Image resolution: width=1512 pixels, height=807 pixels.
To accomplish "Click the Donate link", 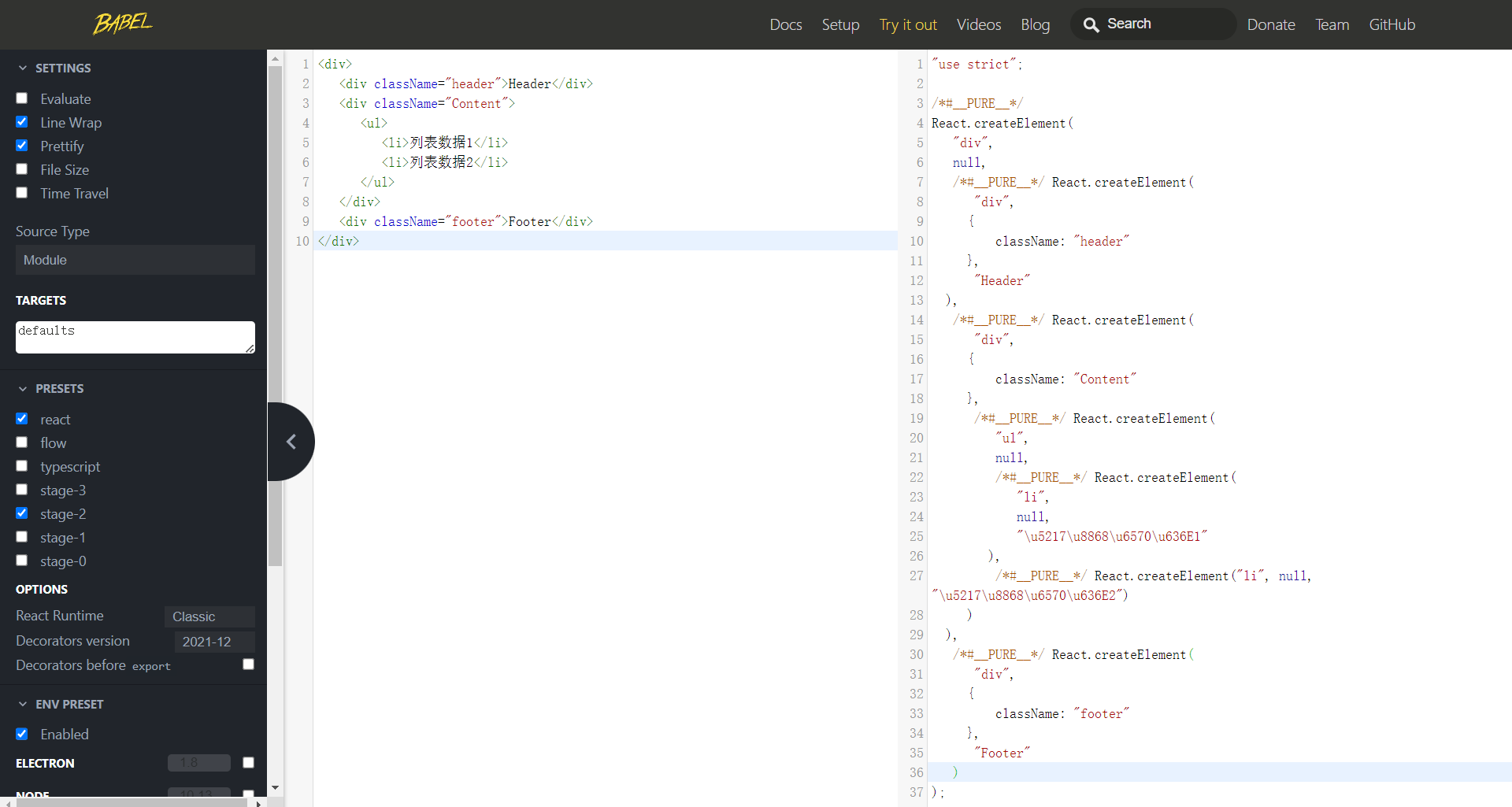I will pos(1271,24).
